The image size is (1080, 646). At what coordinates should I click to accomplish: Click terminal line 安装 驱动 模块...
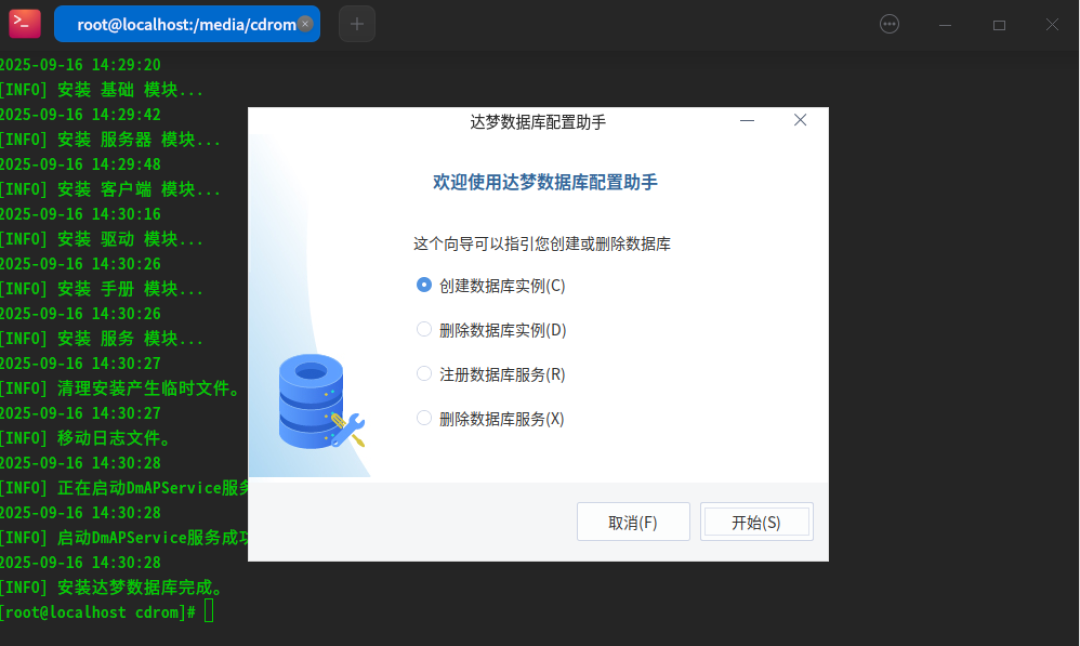pyautogui.click(x=101, y=239)
